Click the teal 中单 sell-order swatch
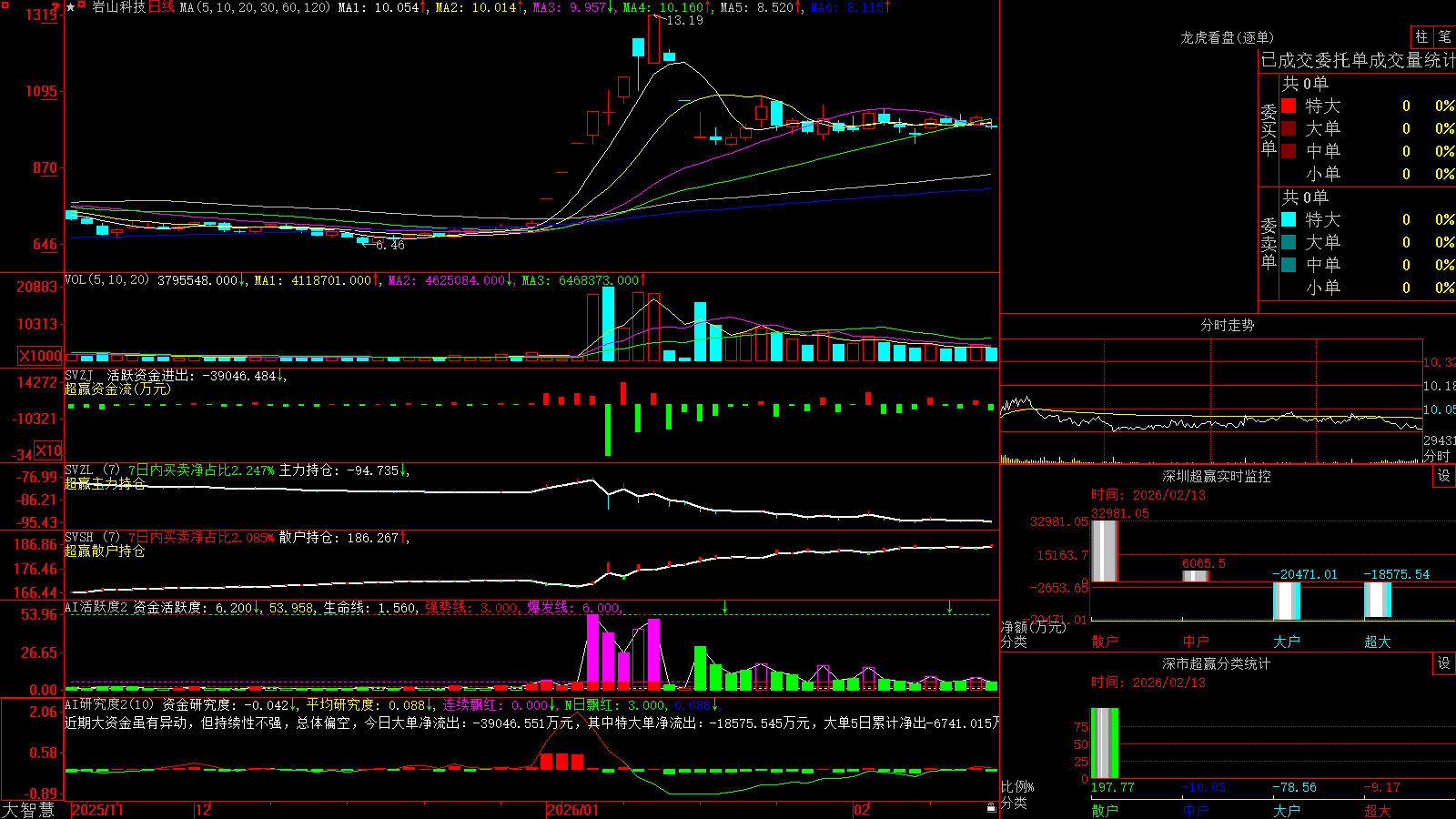The image size is (1456, 819). 1289,265
